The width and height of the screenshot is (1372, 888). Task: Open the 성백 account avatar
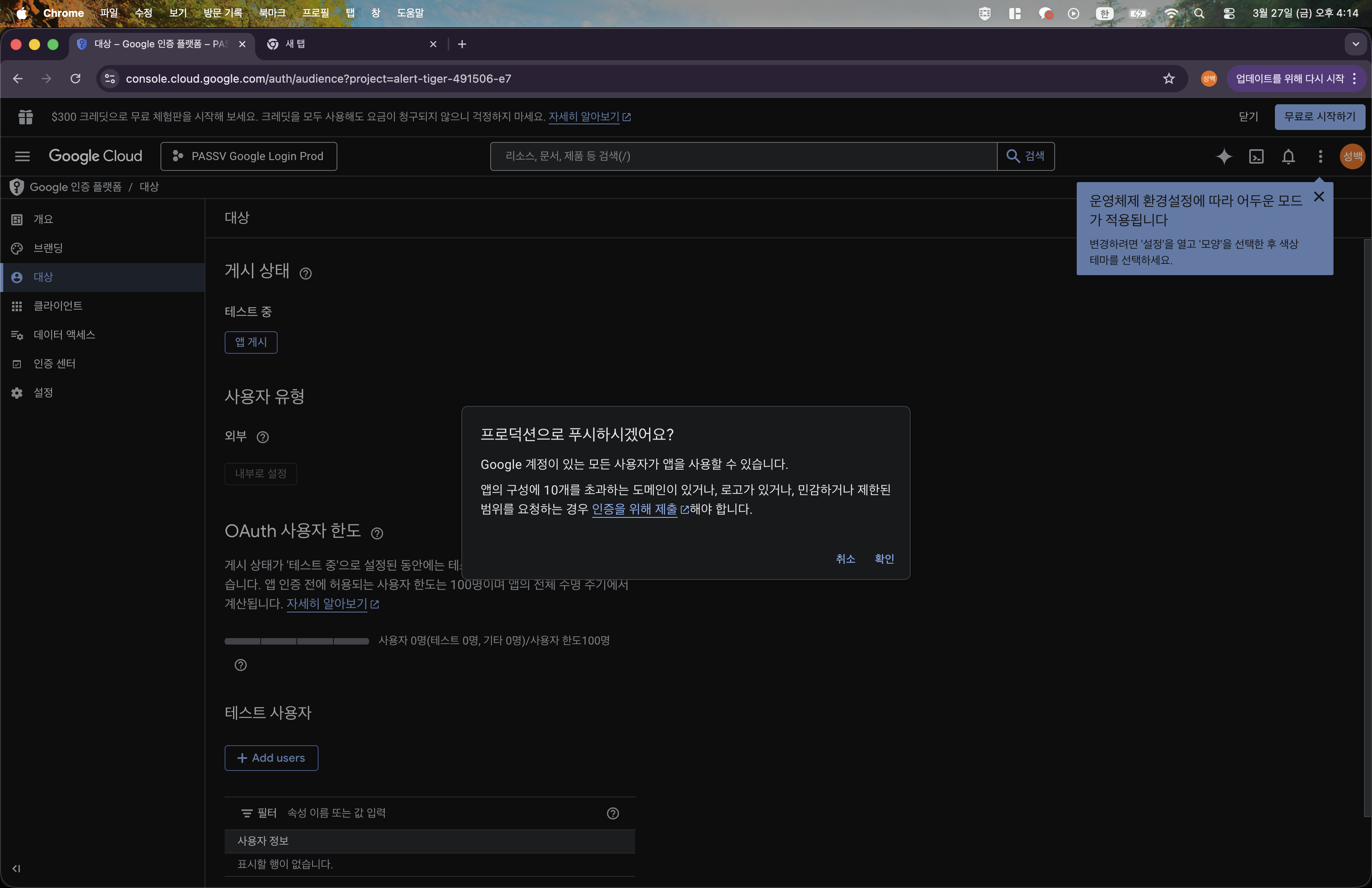(x=1352, y=156)
